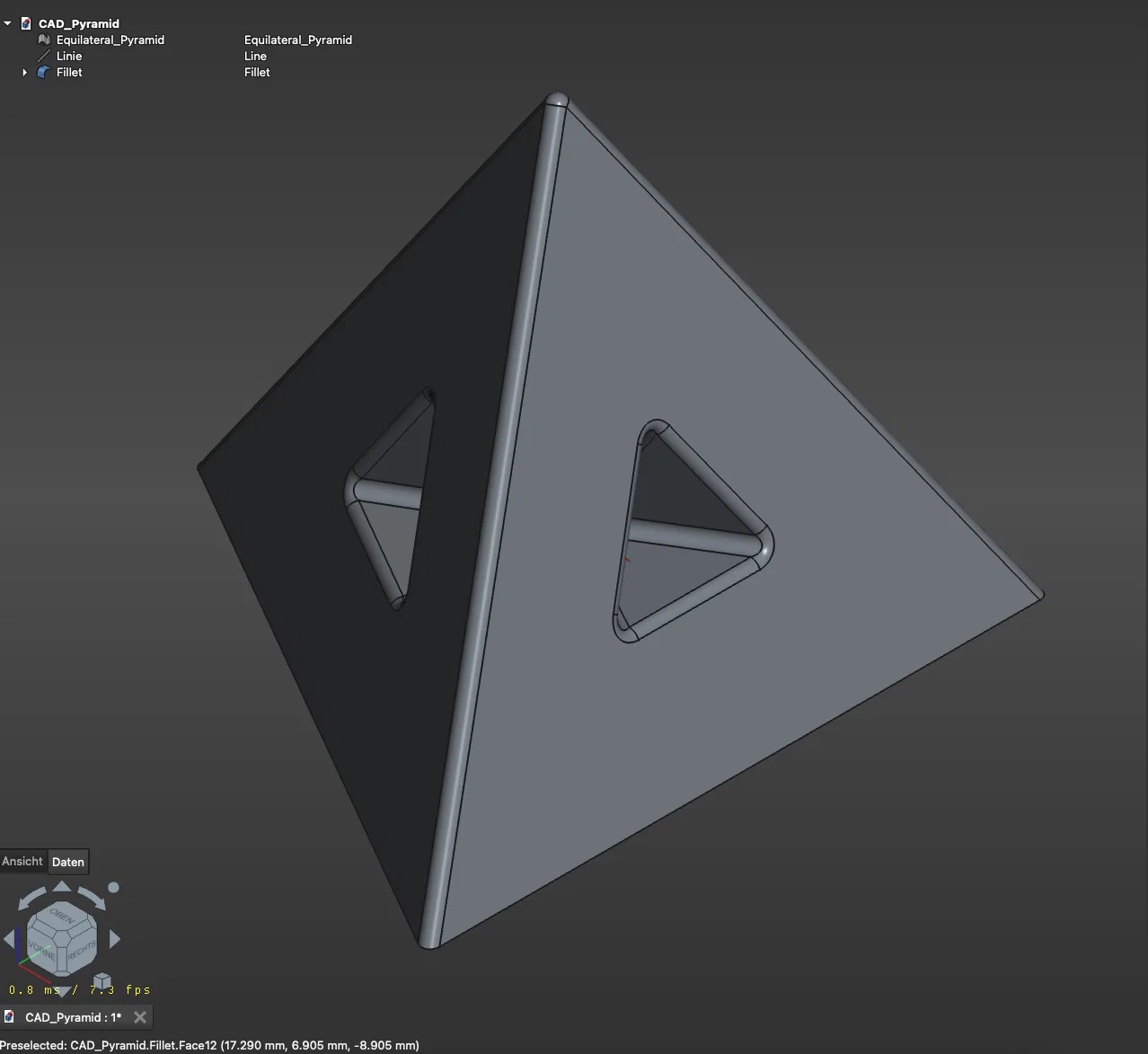Click the Linie line icon
Viewport: 1148px width, 1054px height.
[x=44, y=56]
